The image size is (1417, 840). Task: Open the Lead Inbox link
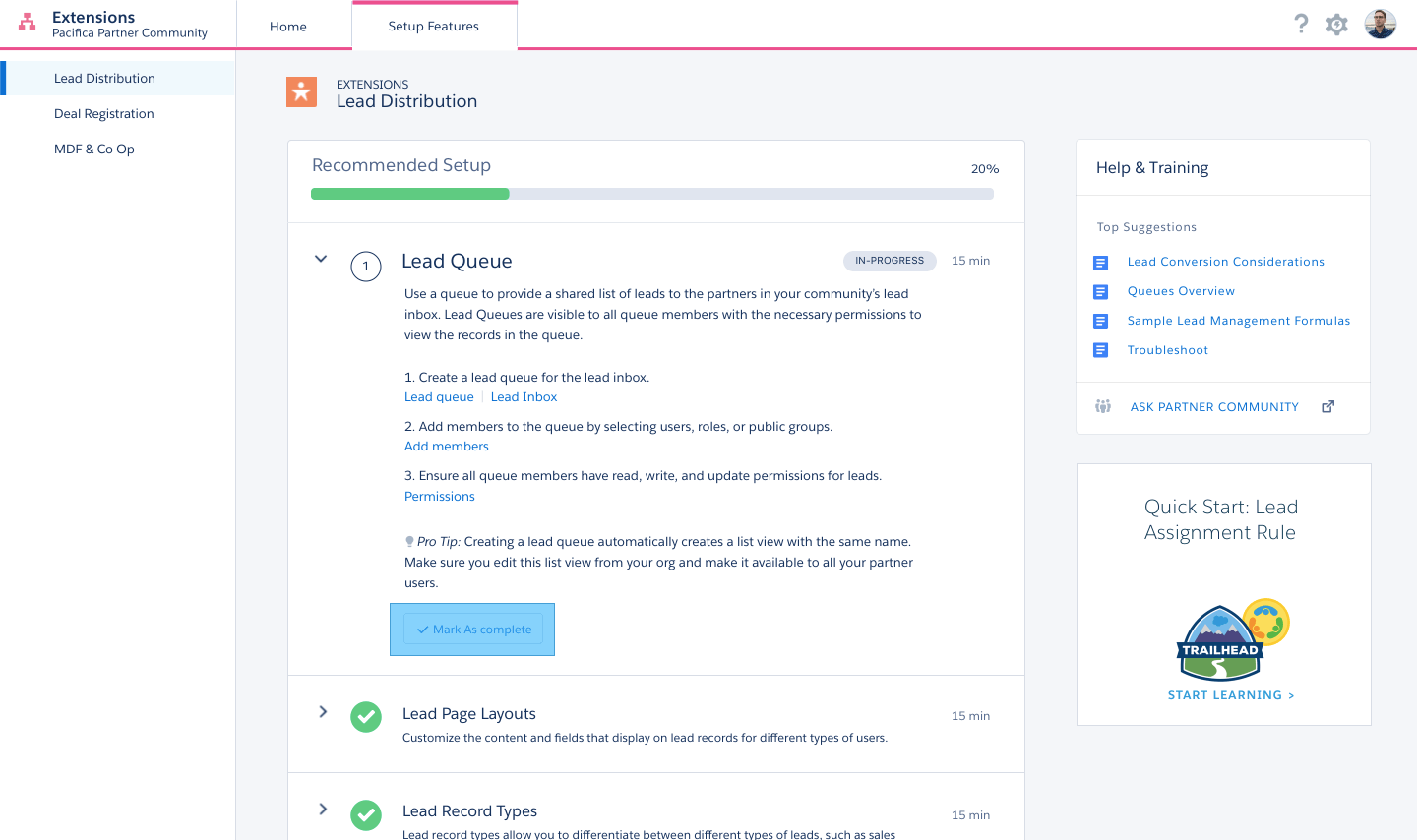pyautogui.click(x=524, y=397)
